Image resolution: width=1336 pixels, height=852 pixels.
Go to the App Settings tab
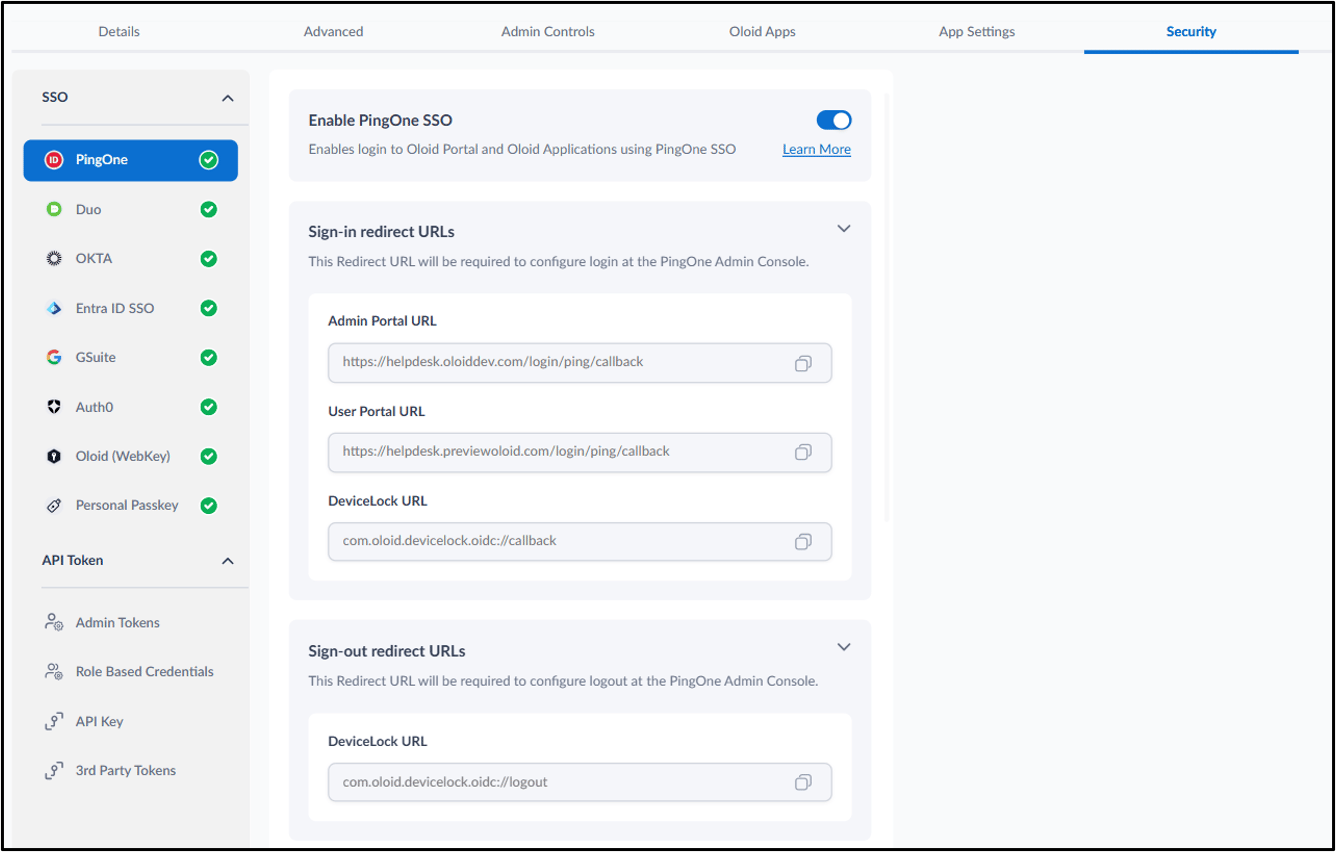tap(977, 31)
